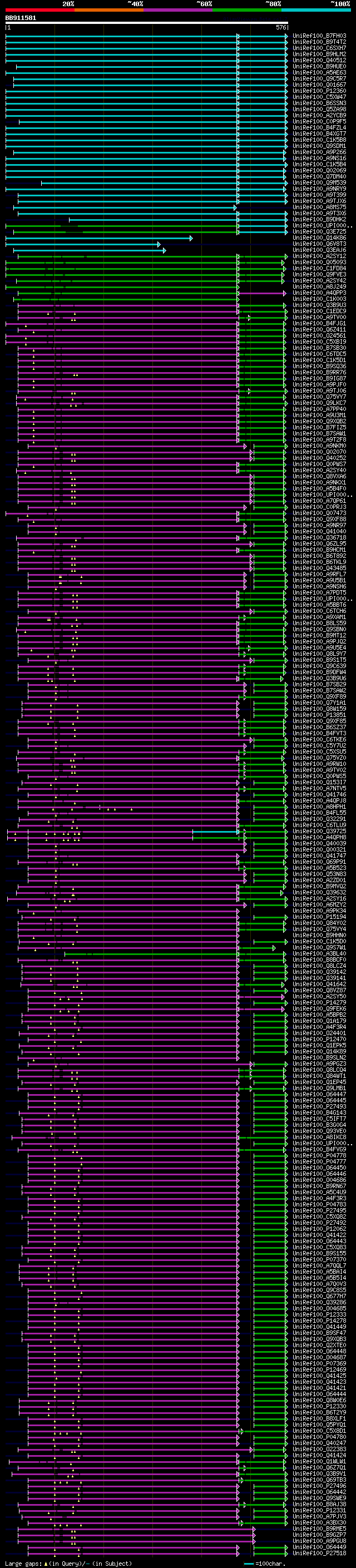This screenshot has width=356, height=1568.
Task: Open hit UniRef100_P12360
Action: 319,91
